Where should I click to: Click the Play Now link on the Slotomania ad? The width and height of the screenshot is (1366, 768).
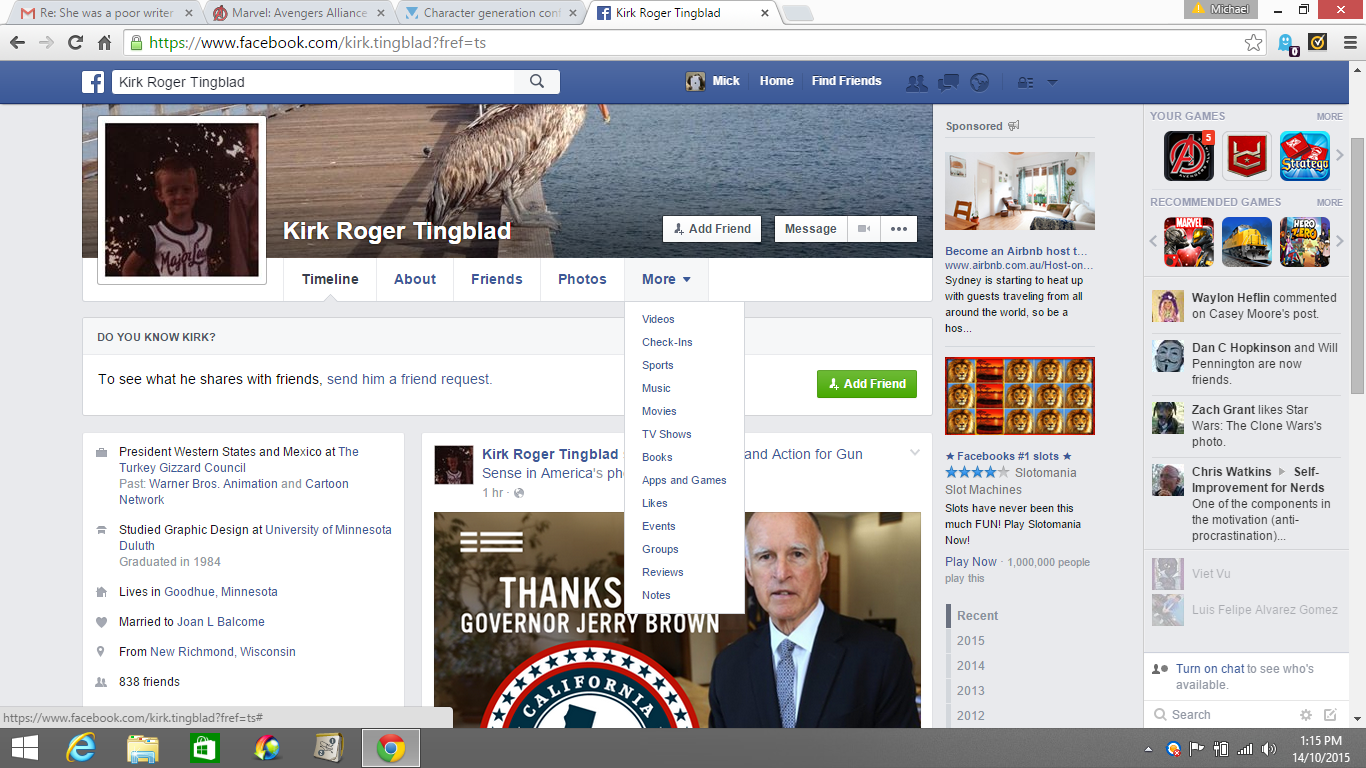pyautogui.click(x=971, y=562)
